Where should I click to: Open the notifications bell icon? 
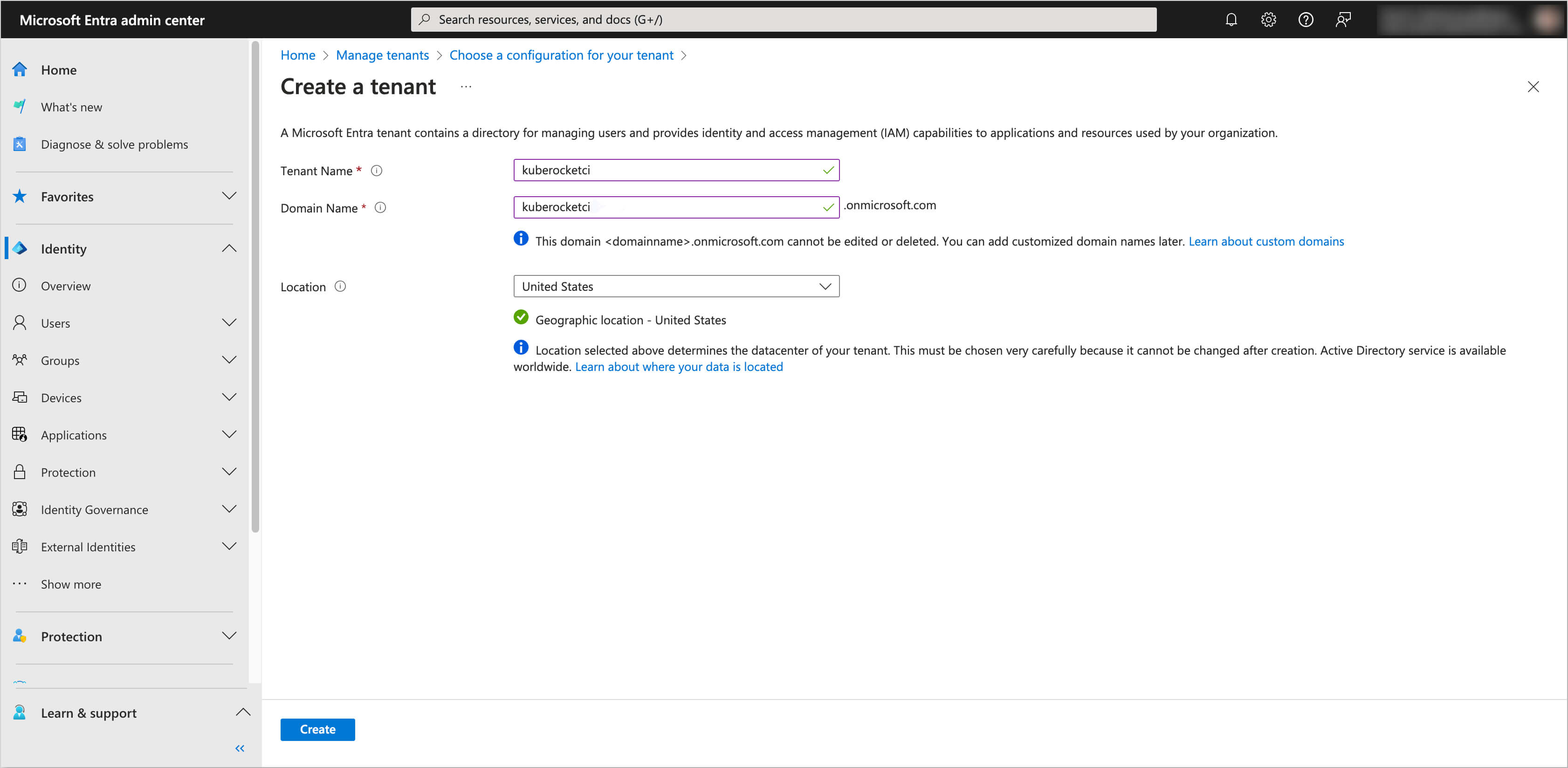(x=1231, y=20)
